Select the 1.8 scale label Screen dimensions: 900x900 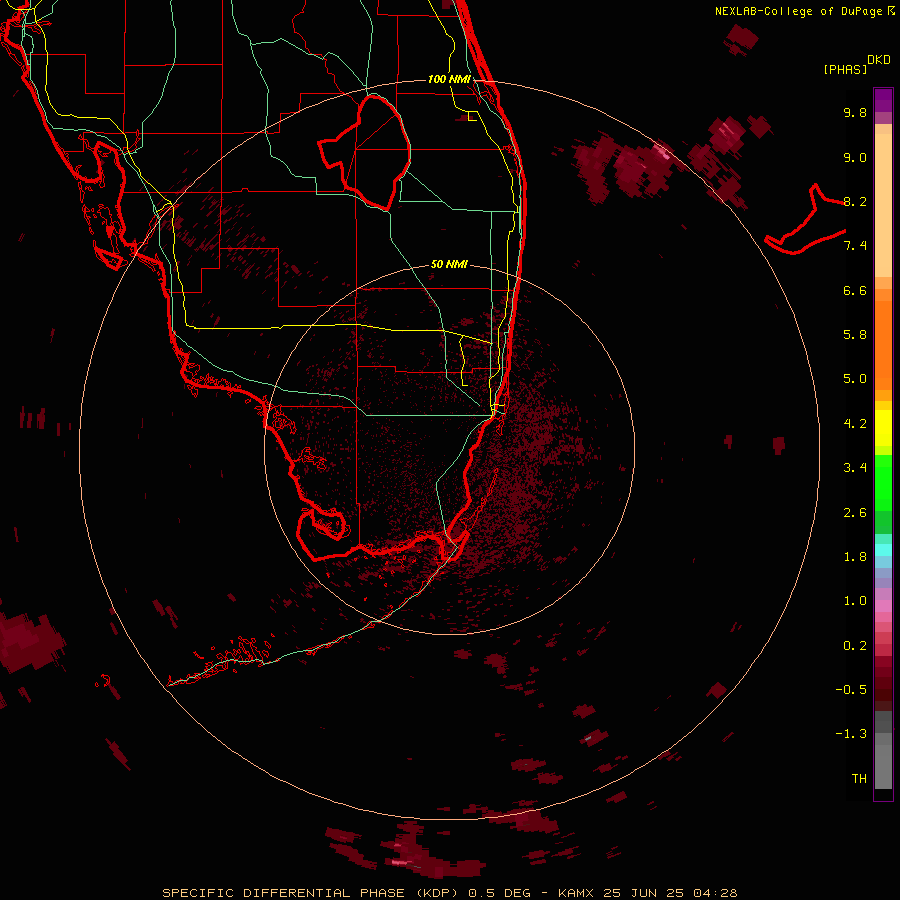pyautogui.click(x=855, y=557)
